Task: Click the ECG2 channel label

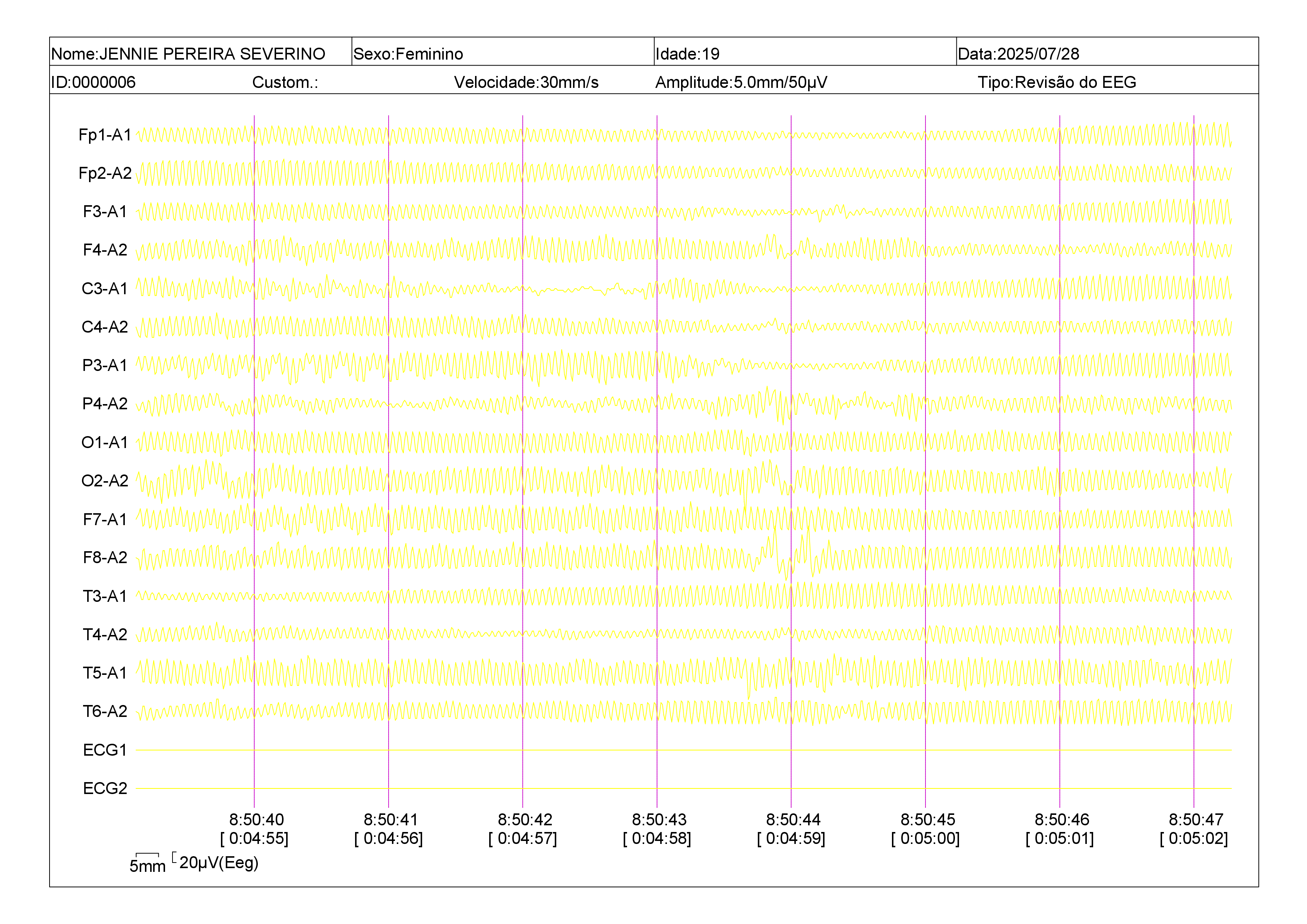Action: (105, 788)
